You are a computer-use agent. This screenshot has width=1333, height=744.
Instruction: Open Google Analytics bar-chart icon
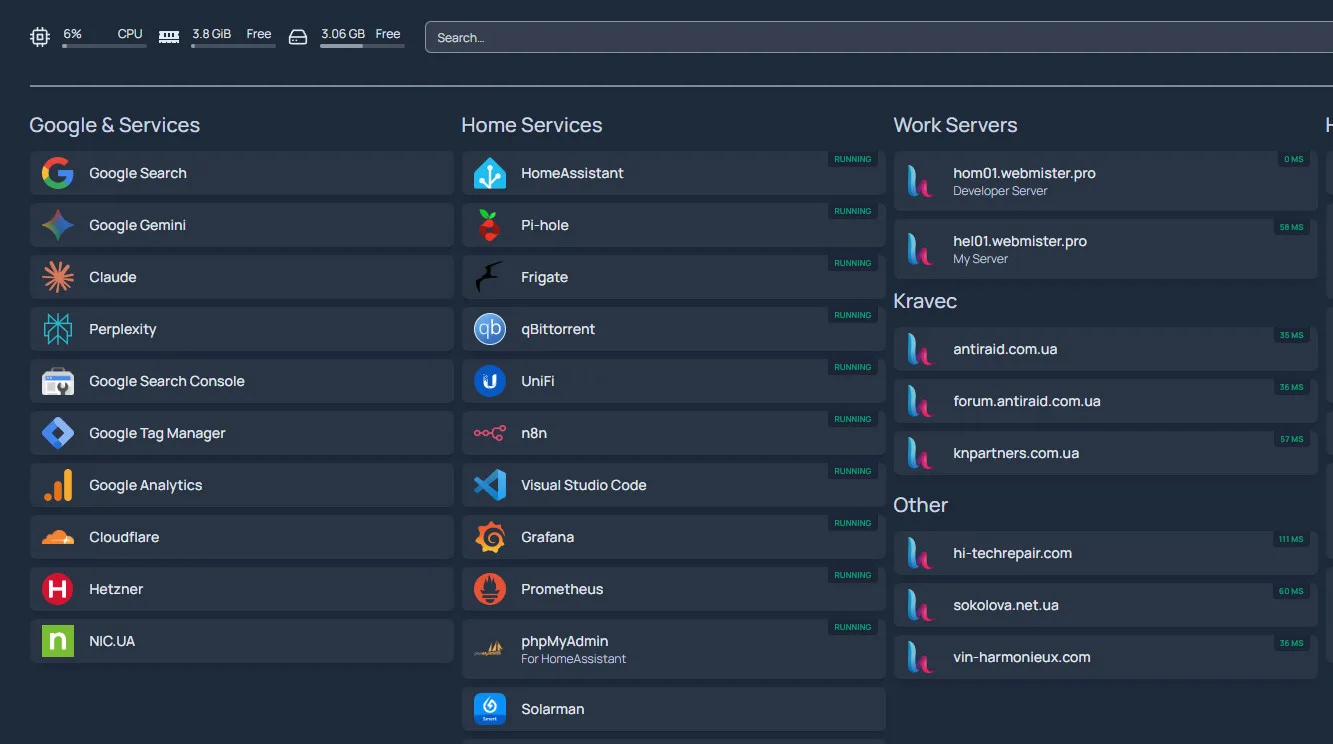58,485
